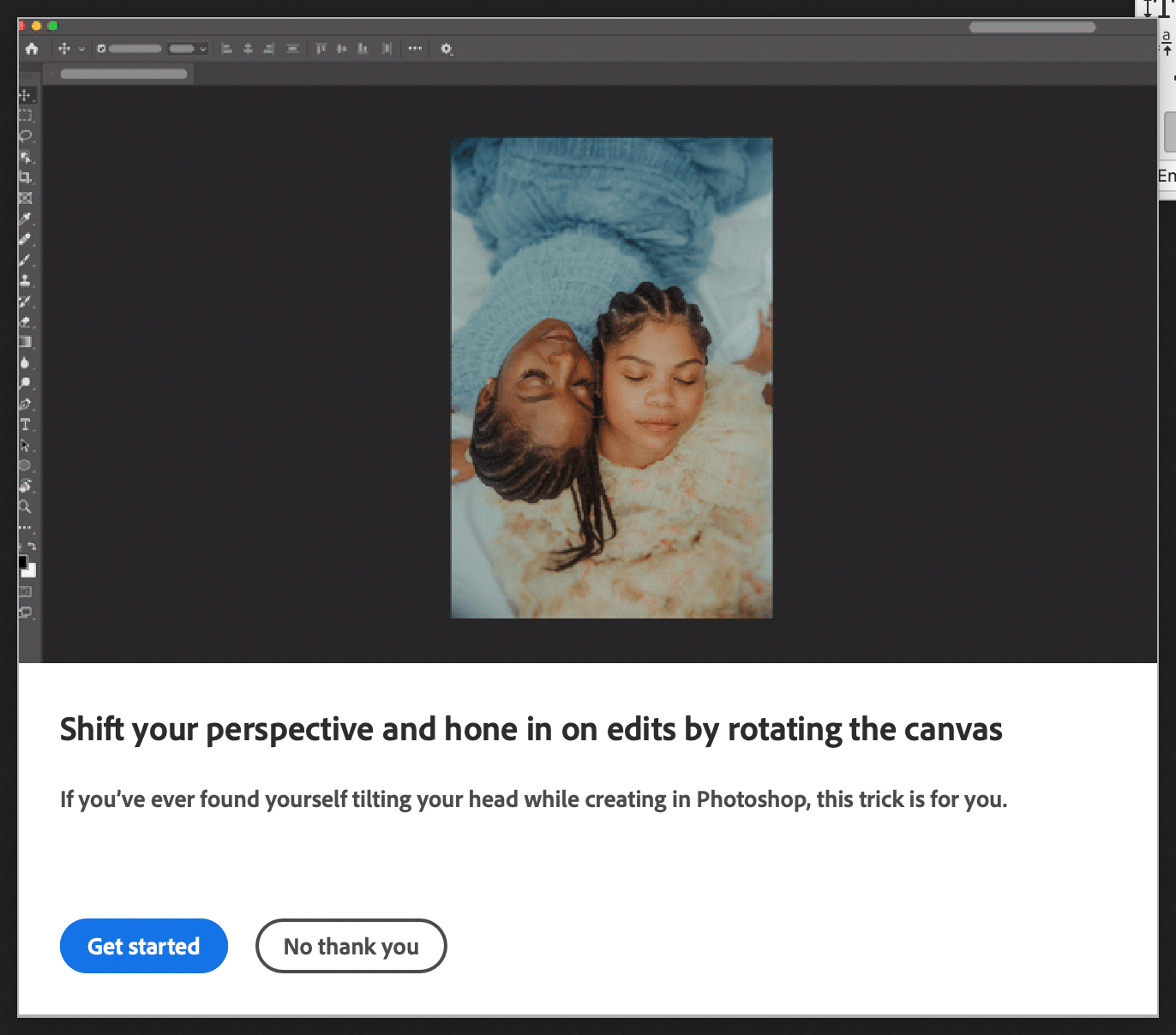Swap foreground and background colors
Viewport: 1176px width, 1035px height.
32,546
